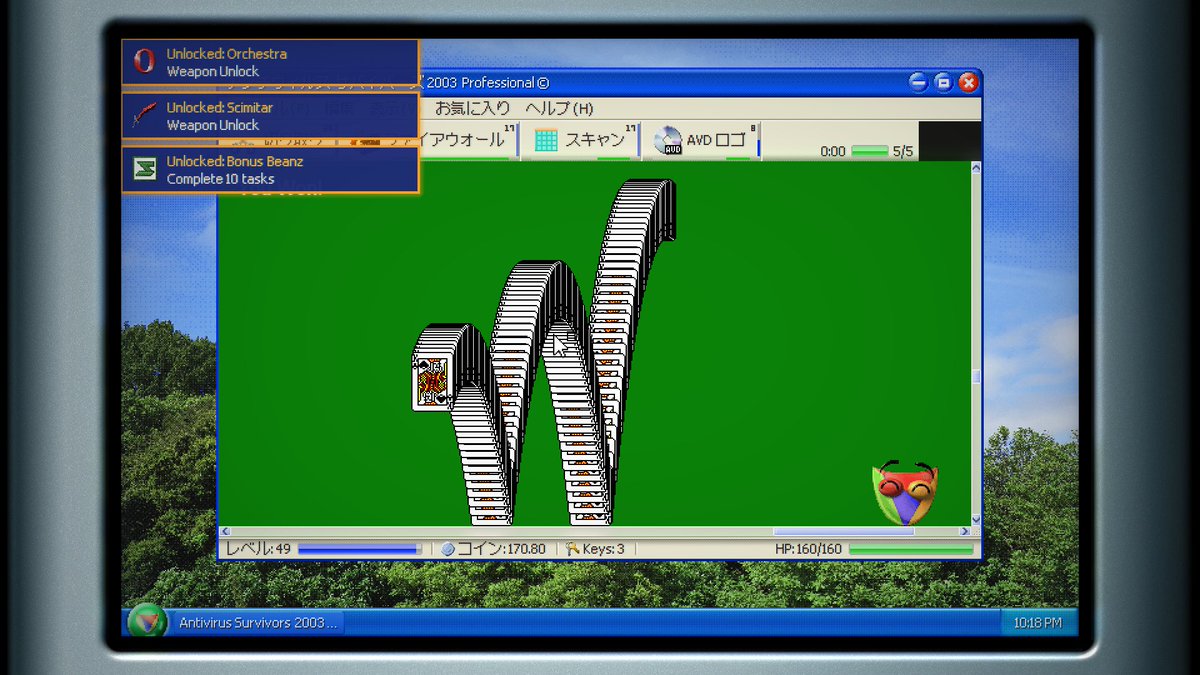
Task: Click 'Complete 10 tasks' text
Action: [x=220, y=180]
